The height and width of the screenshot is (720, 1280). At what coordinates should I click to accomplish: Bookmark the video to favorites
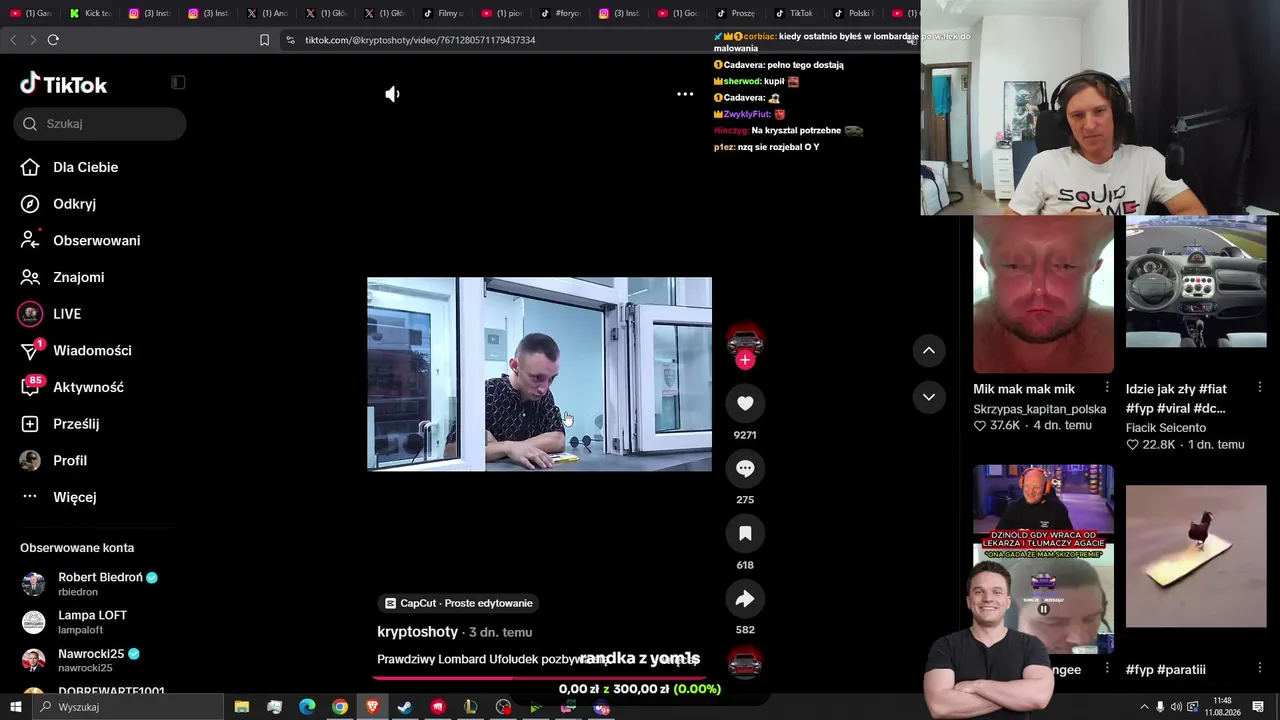(x=745, y=533)
